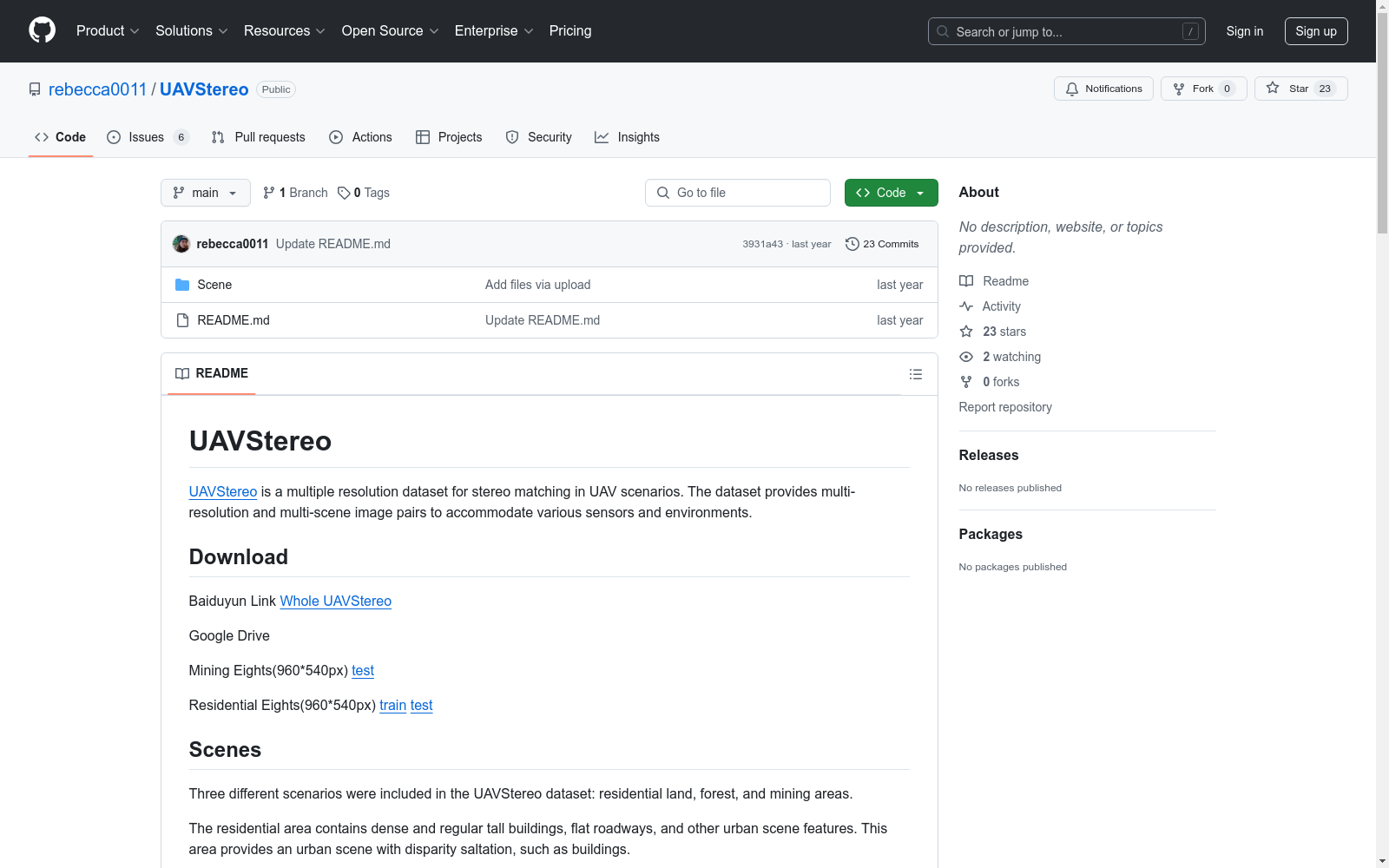Click the README.md file icon

[182, 320]
